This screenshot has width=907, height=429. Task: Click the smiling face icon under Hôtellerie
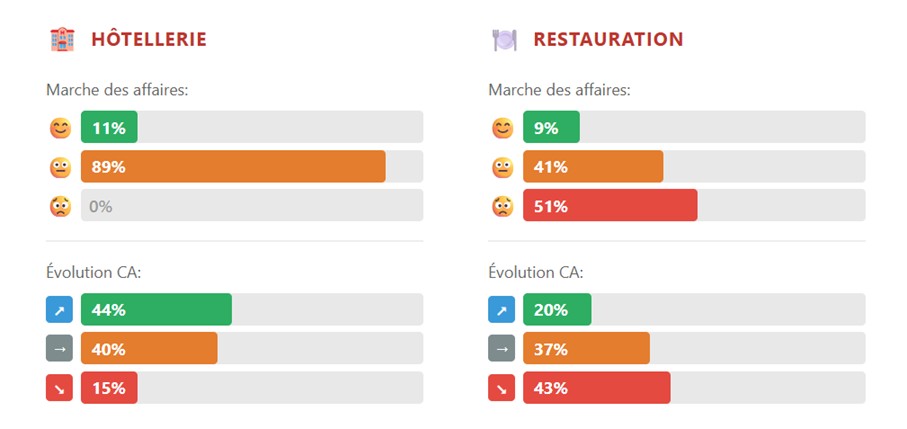pos(61,128)
